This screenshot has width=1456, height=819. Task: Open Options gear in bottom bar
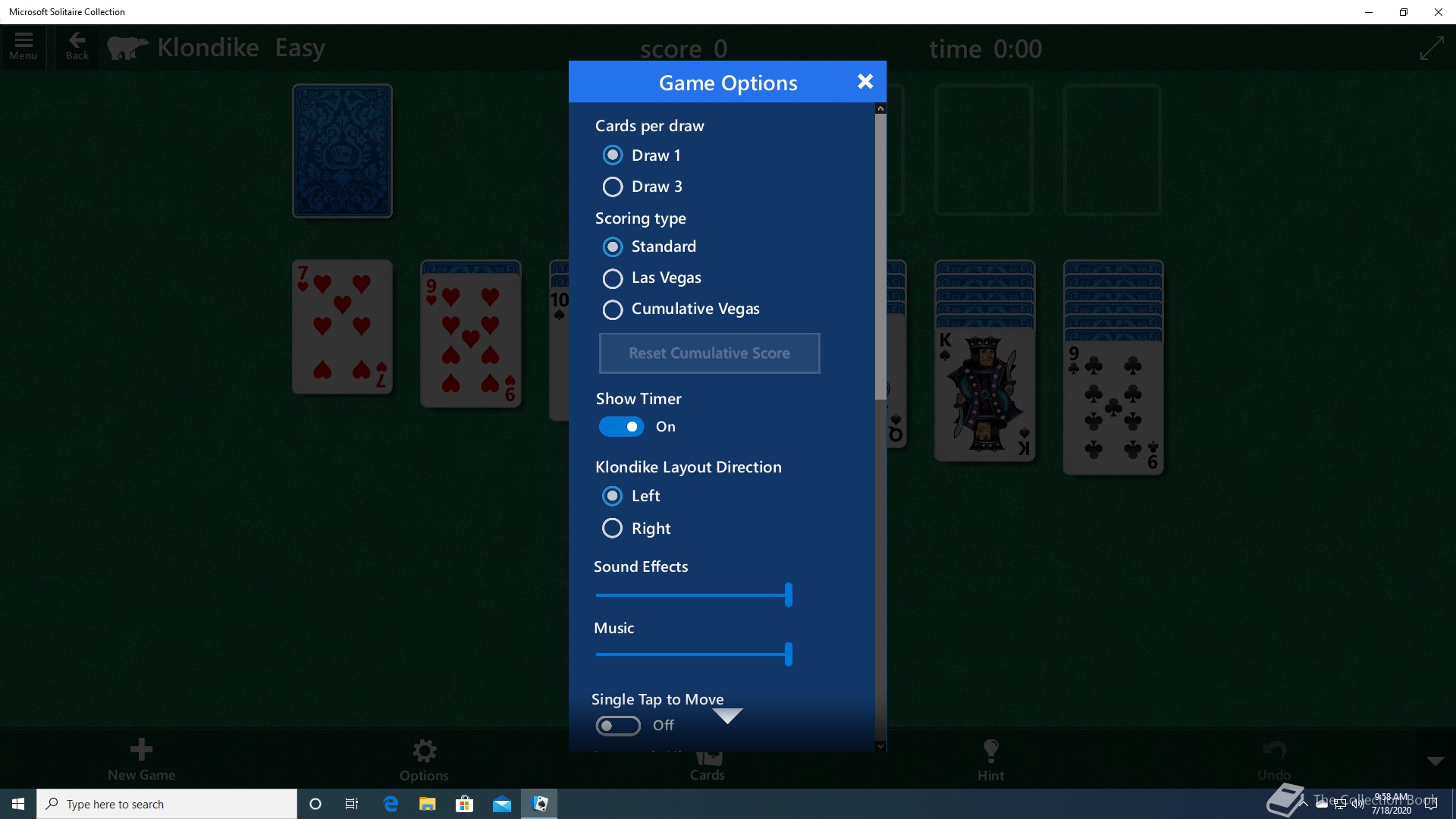click(x=424, y=760)
